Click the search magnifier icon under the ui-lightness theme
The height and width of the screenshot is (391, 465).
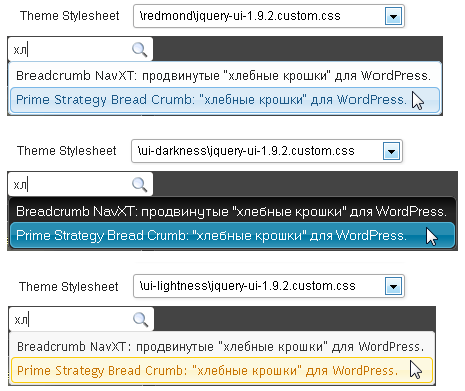[x=140, y=320]
